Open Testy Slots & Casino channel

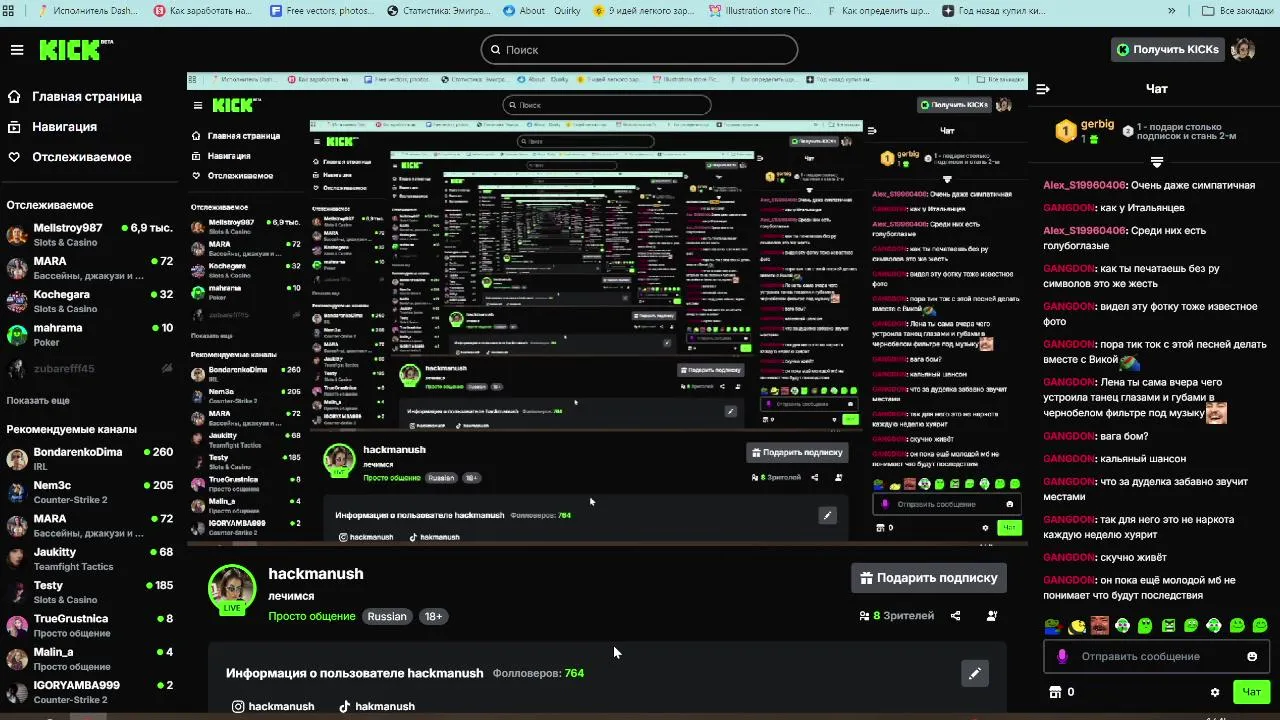90,592
